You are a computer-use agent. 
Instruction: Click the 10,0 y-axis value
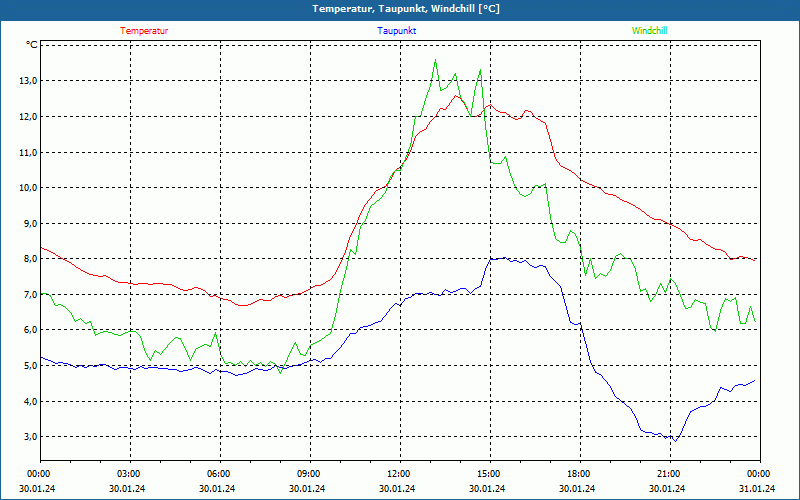point(29,188)
